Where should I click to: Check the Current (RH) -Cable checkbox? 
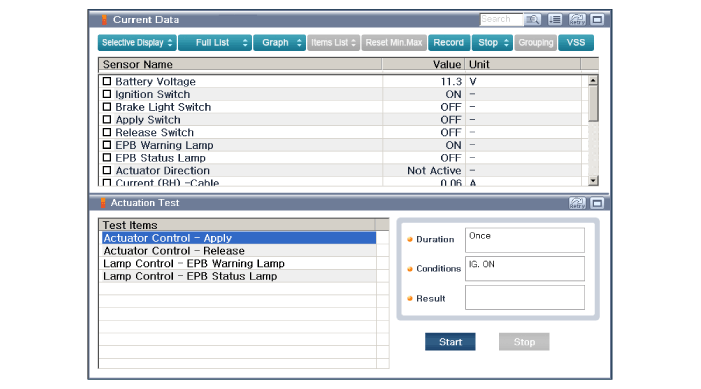tap(107, 182)
